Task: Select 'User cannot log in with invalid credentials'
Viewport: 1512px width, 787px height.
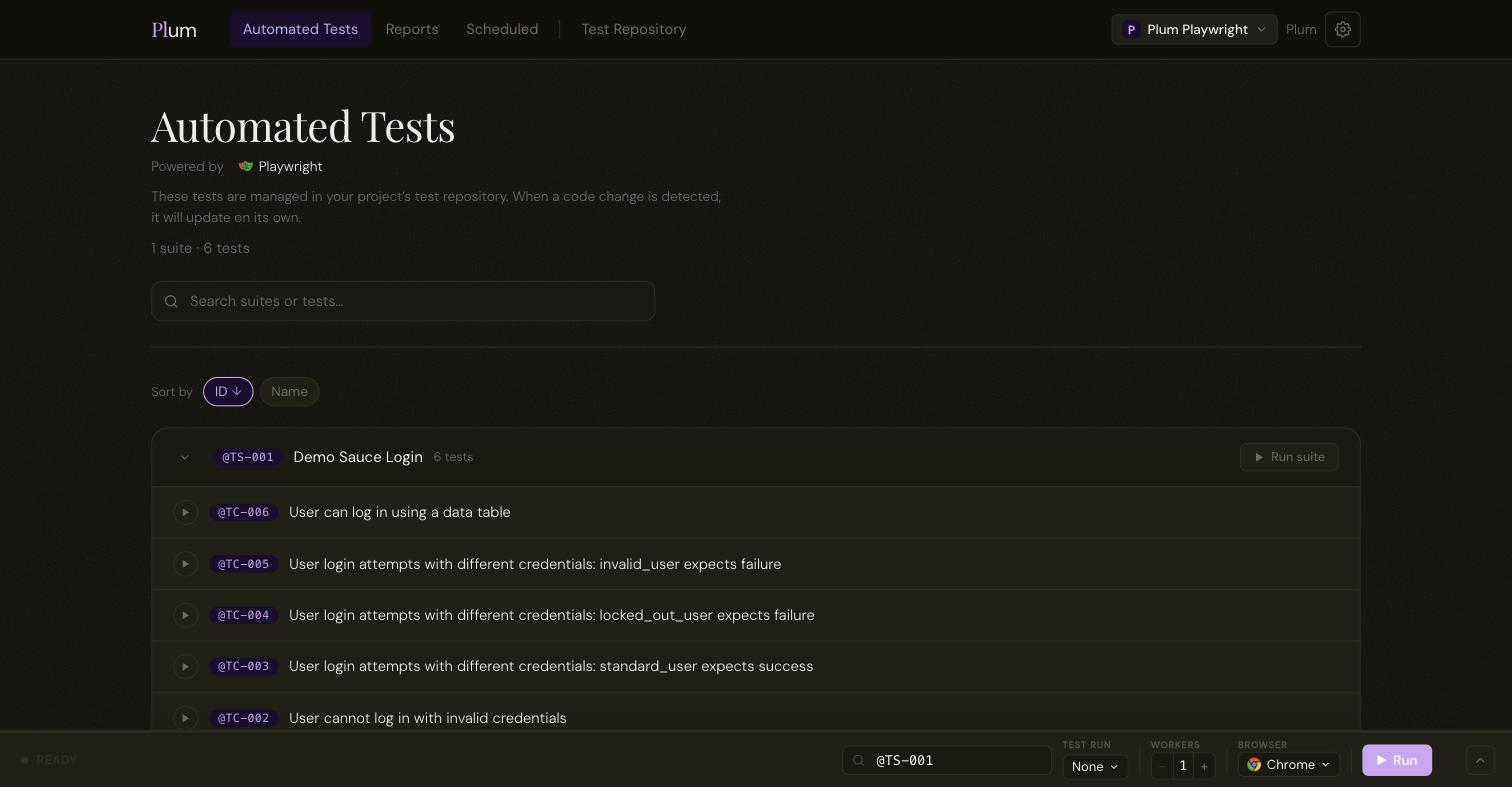Action: pyautogui.click(x=428, y=718)
